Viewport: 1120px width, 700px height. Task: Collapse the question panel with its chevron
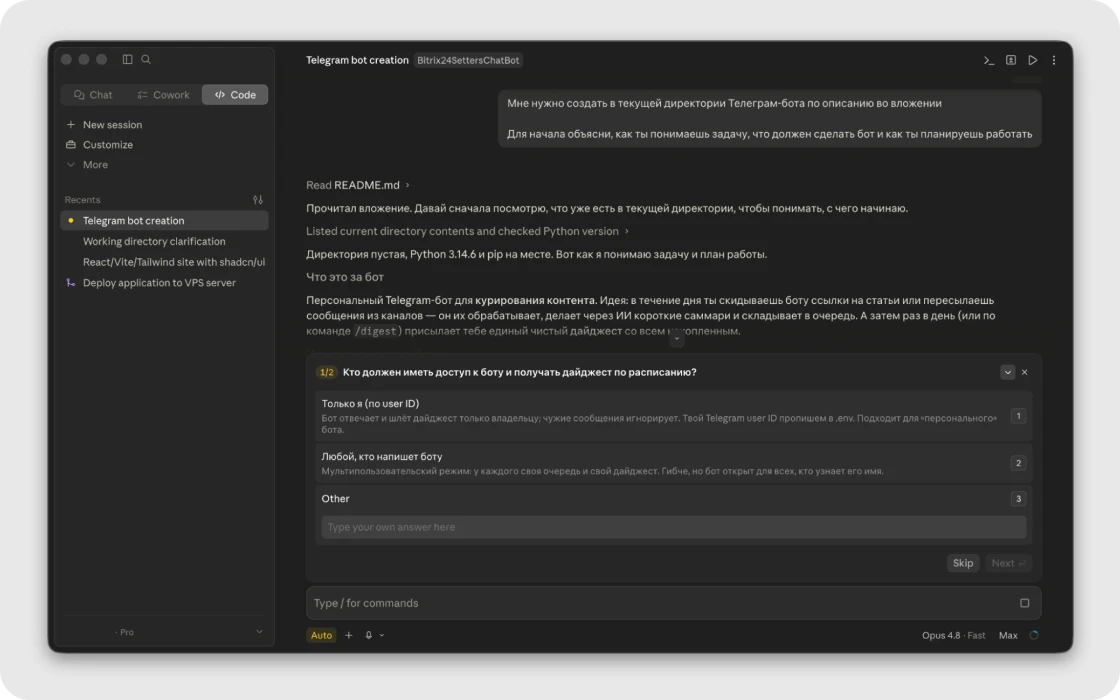pyautogui.click(x=1007, y=372)
